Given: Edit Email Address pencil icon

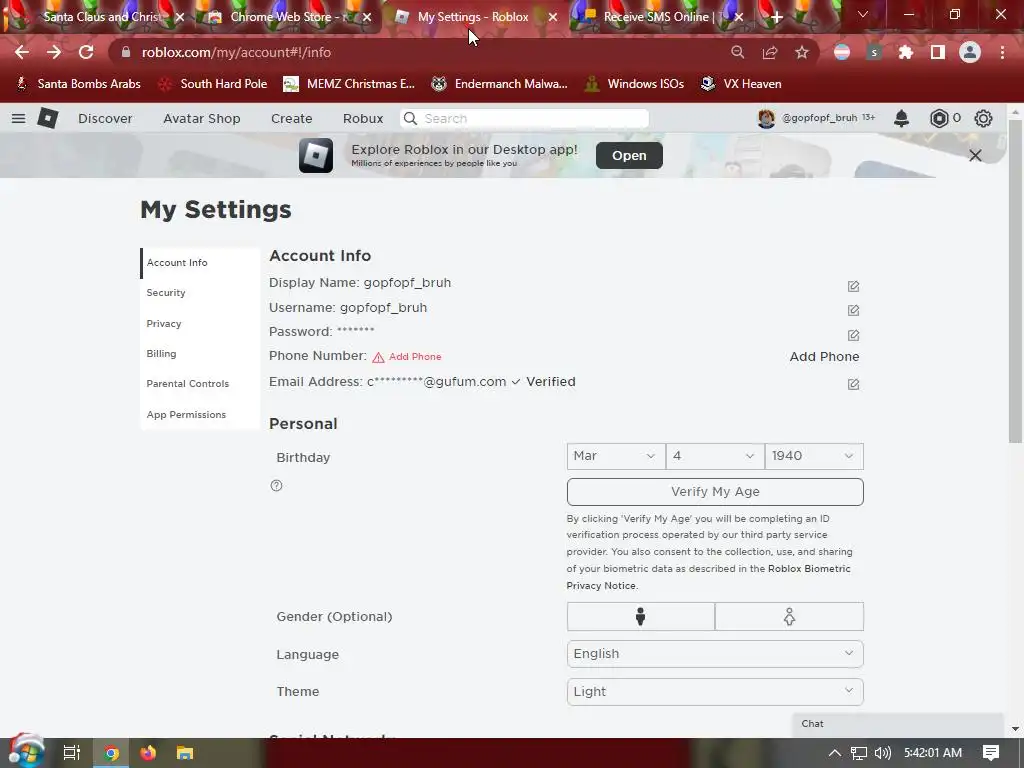Looking at the screenshot, I should (853, 384).
